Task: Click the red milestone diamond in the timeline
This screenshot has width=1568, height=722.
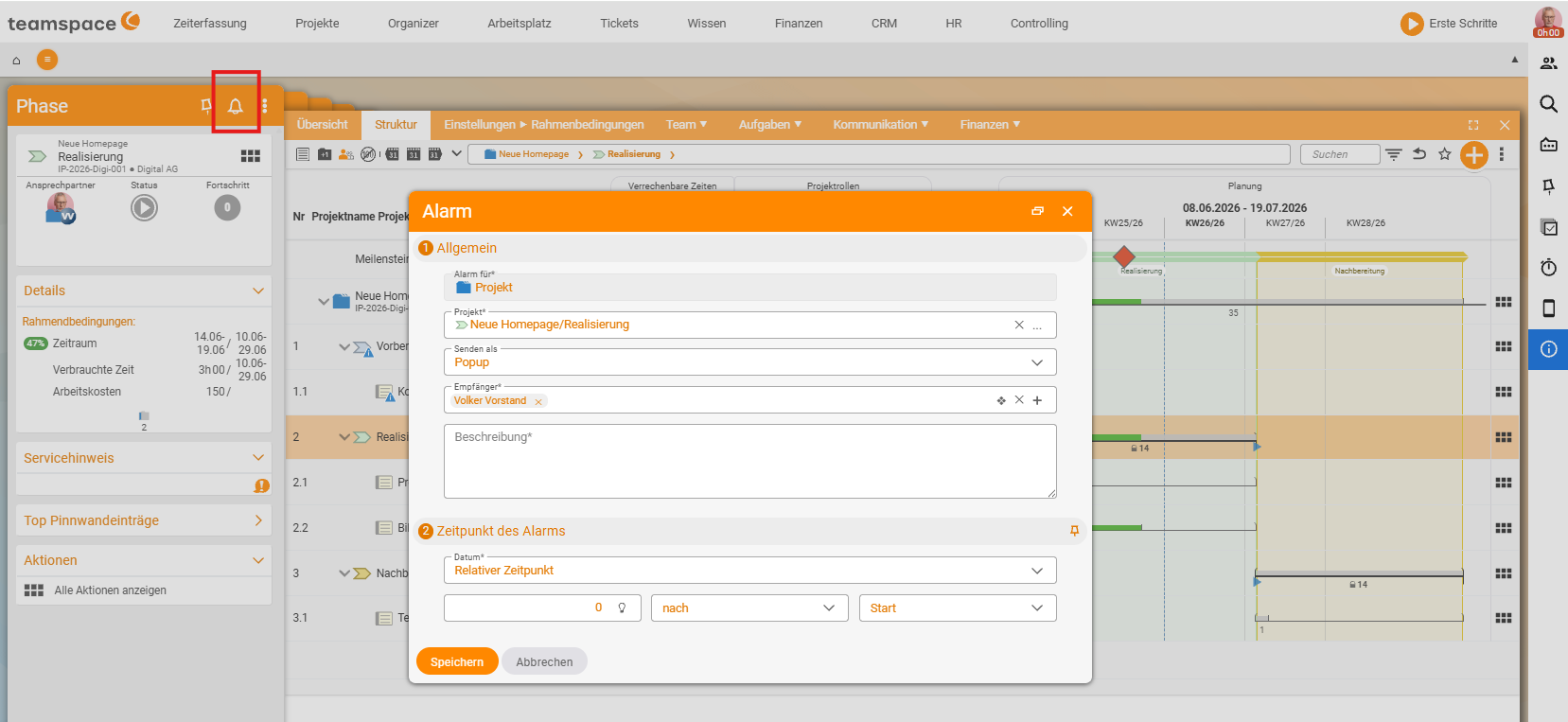Action: coord(1124,256)
